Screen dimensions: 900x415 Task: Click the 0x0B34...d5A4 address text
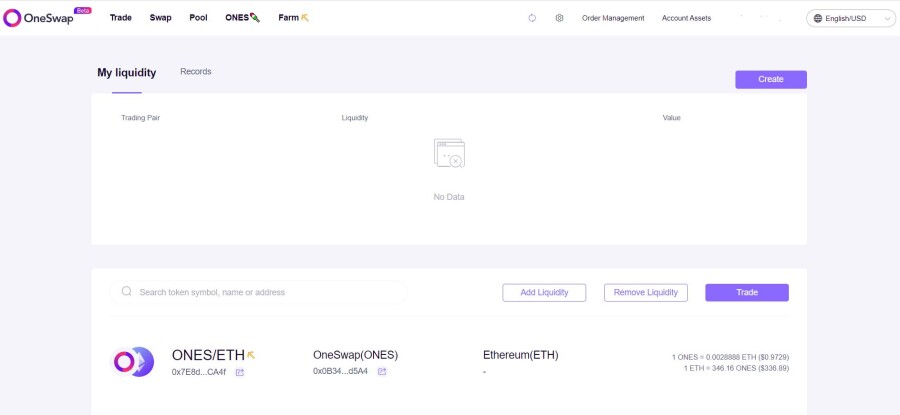[341, 371]
